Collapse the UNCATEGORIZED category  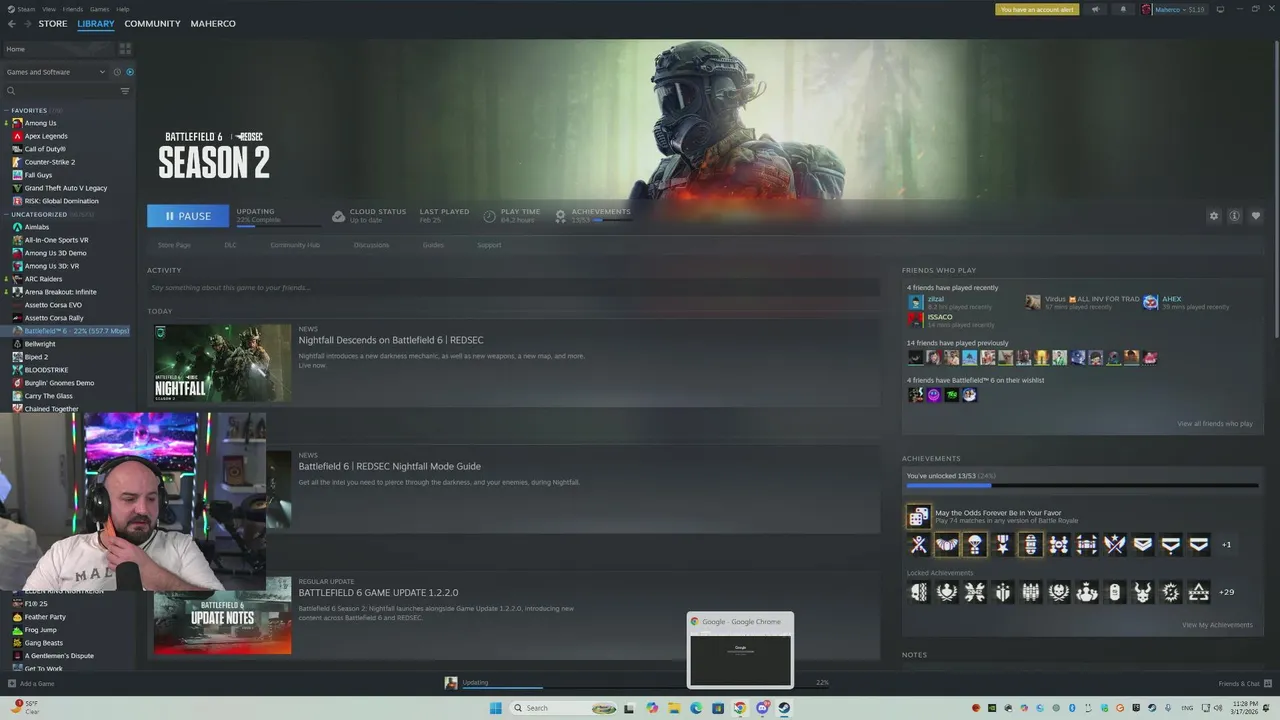pos(6,214)
